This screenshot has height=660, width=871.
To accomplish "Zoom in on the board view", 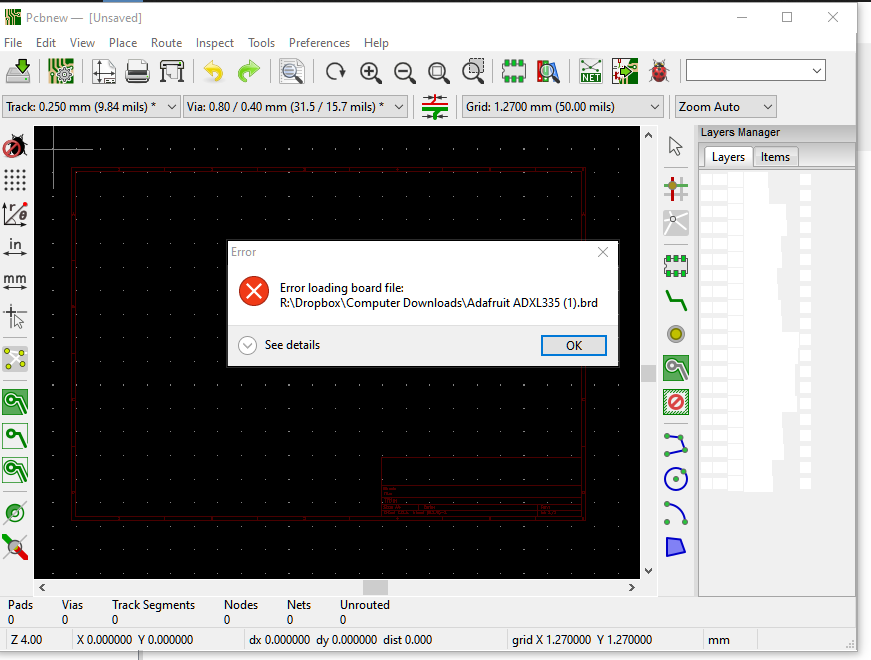I will (370, 72).
